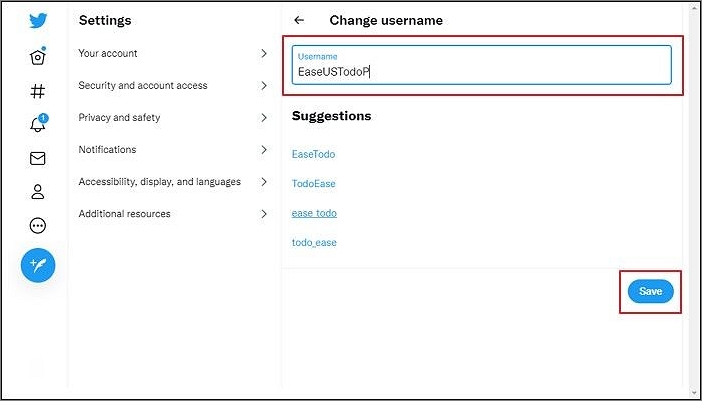Select the TodoEase suggestion
Screen dimensions: 702x401
tap(313, 184)
